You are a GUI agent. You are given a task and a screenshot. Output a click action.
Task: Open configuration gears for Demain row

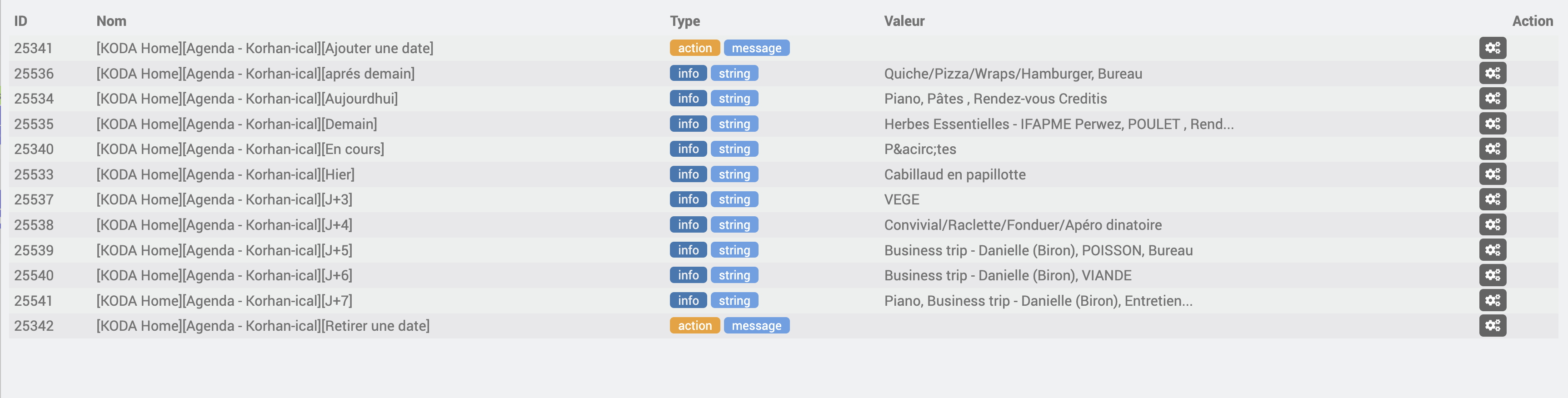click(x=1493, y=124)
